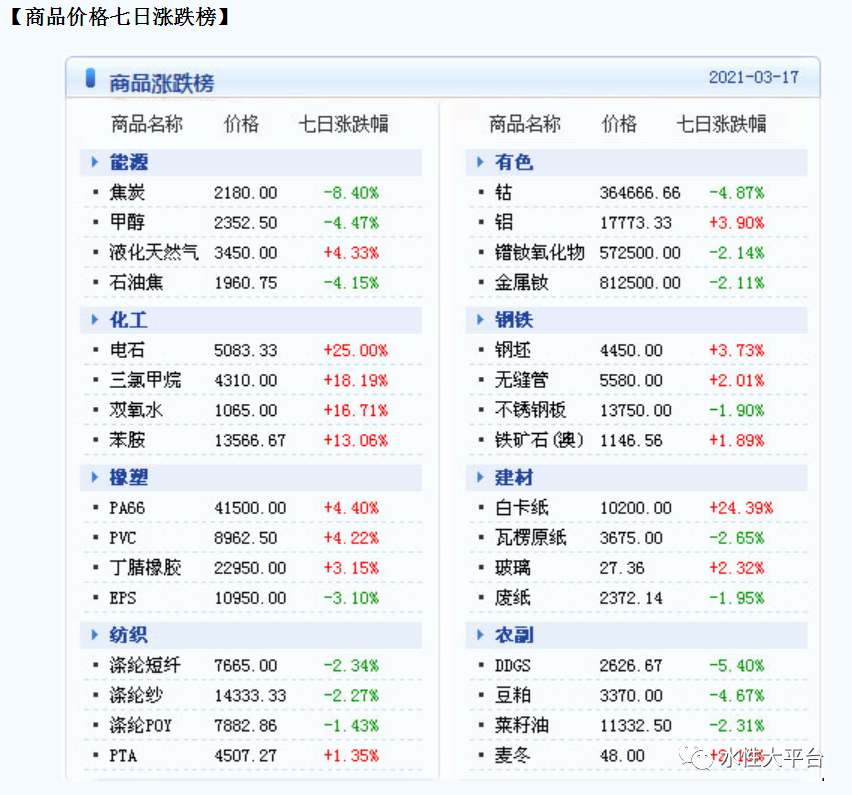This screenshot has width=852, height=795.
Task: Click the 三氯甲烷 change value +18.19%
Action: coord(355,380)
